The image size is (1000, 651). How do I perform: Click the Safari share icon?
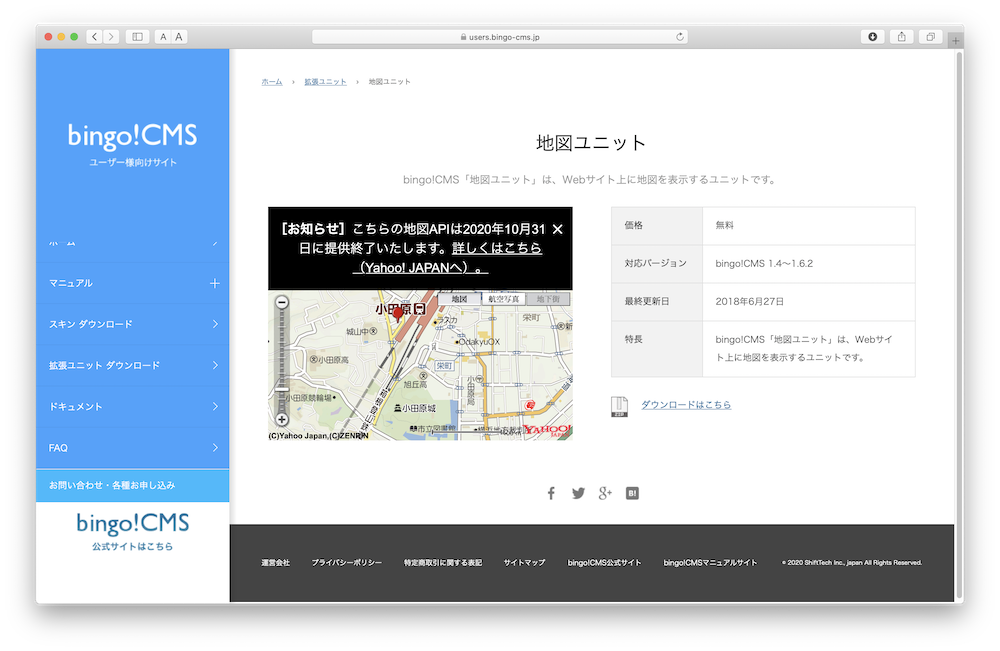[x=901, y=37]
